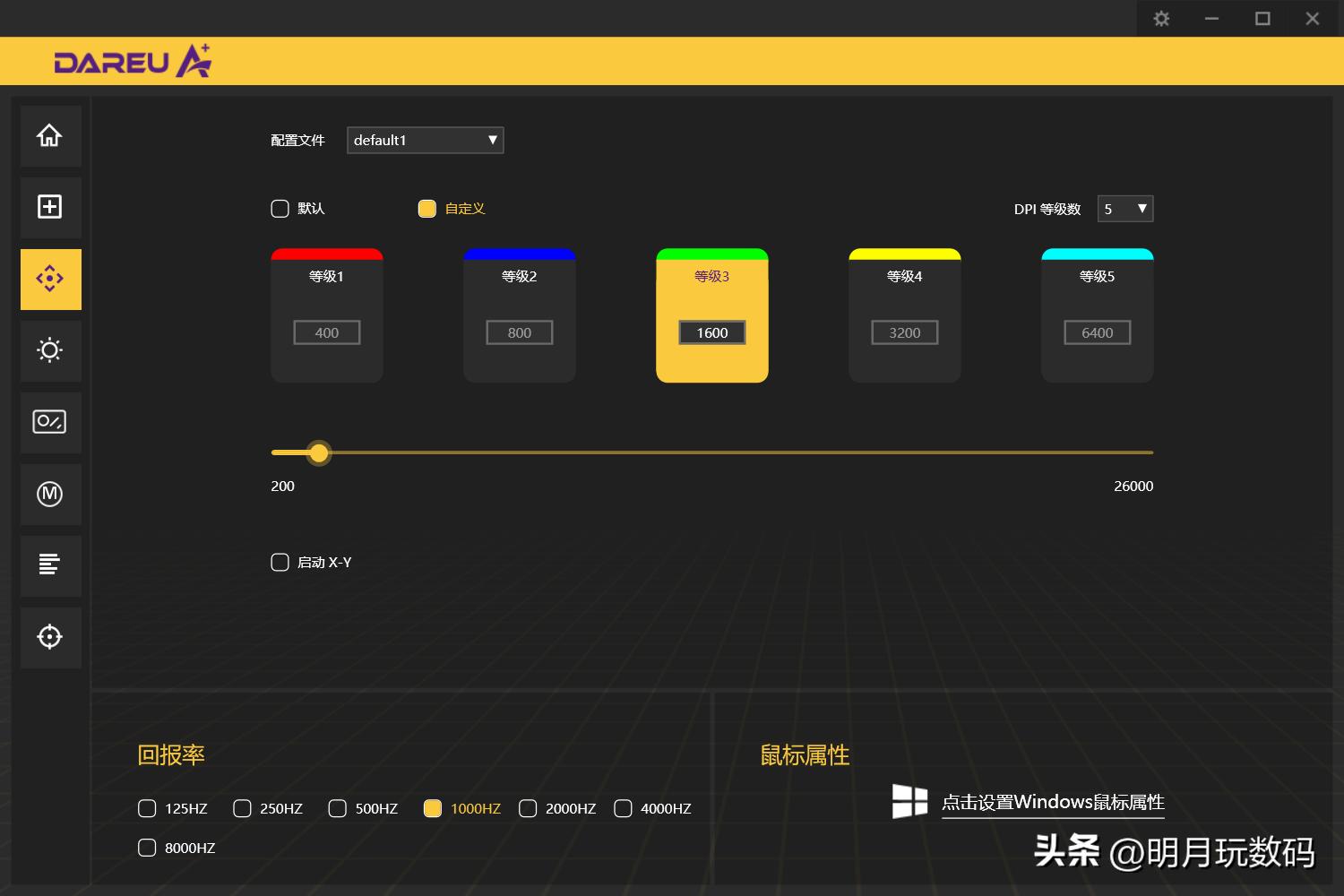Select the calibration crosshair sidebar icon

pyautogui.click(x=50, y=637)
